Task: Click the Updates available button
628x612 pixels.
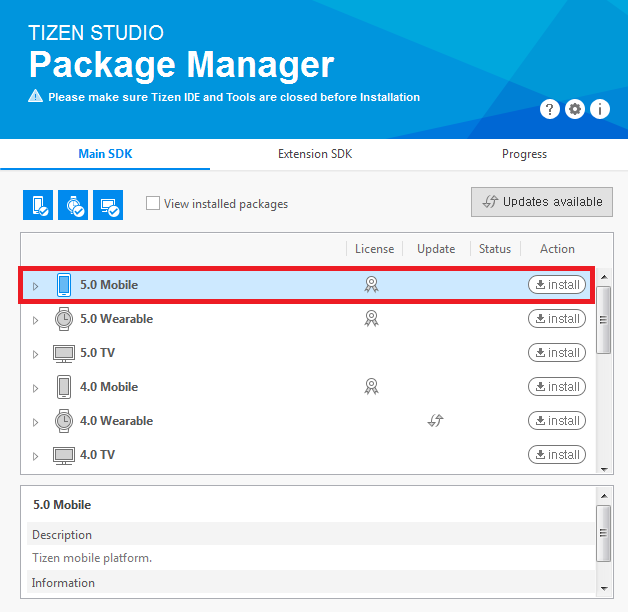Action: (x=542, y=202)
